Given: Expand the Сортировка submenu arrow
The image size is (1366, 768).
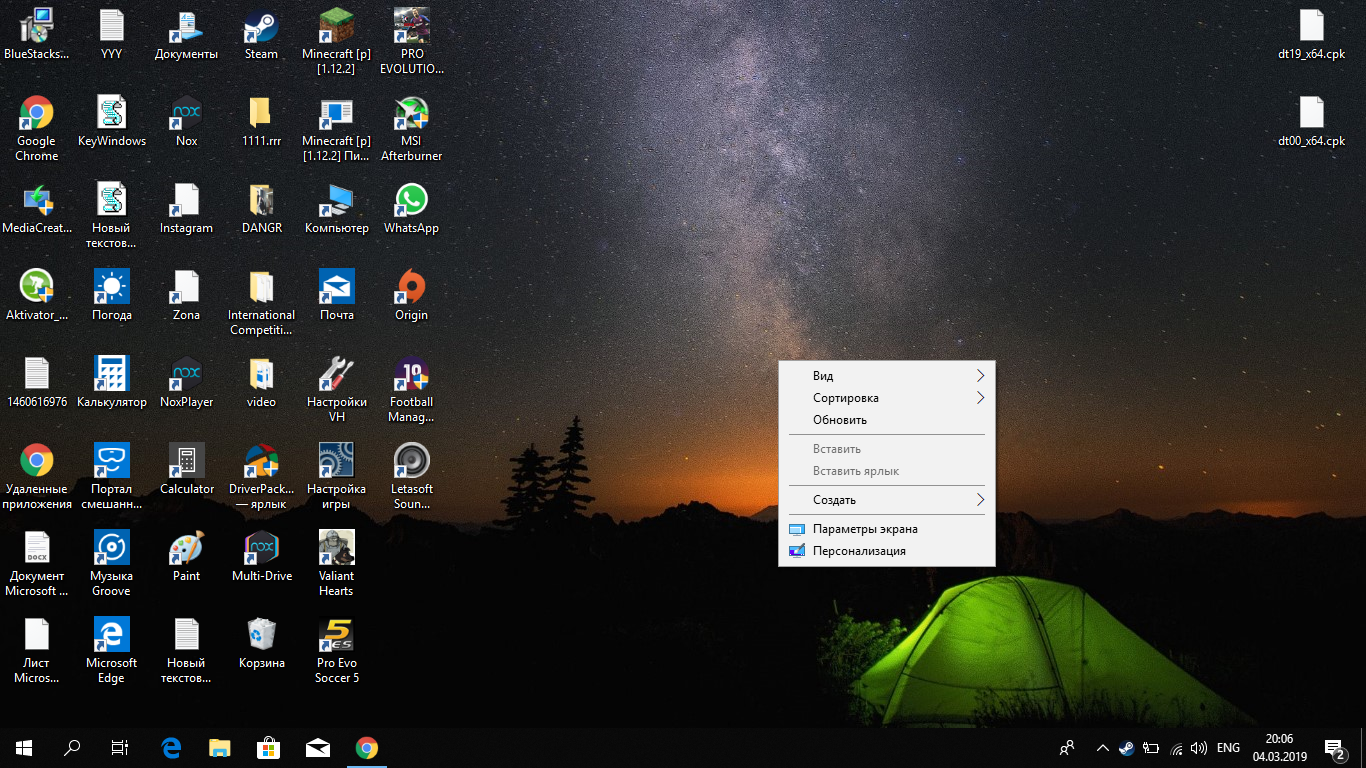Looking at the screenshot, I should 980,398.
